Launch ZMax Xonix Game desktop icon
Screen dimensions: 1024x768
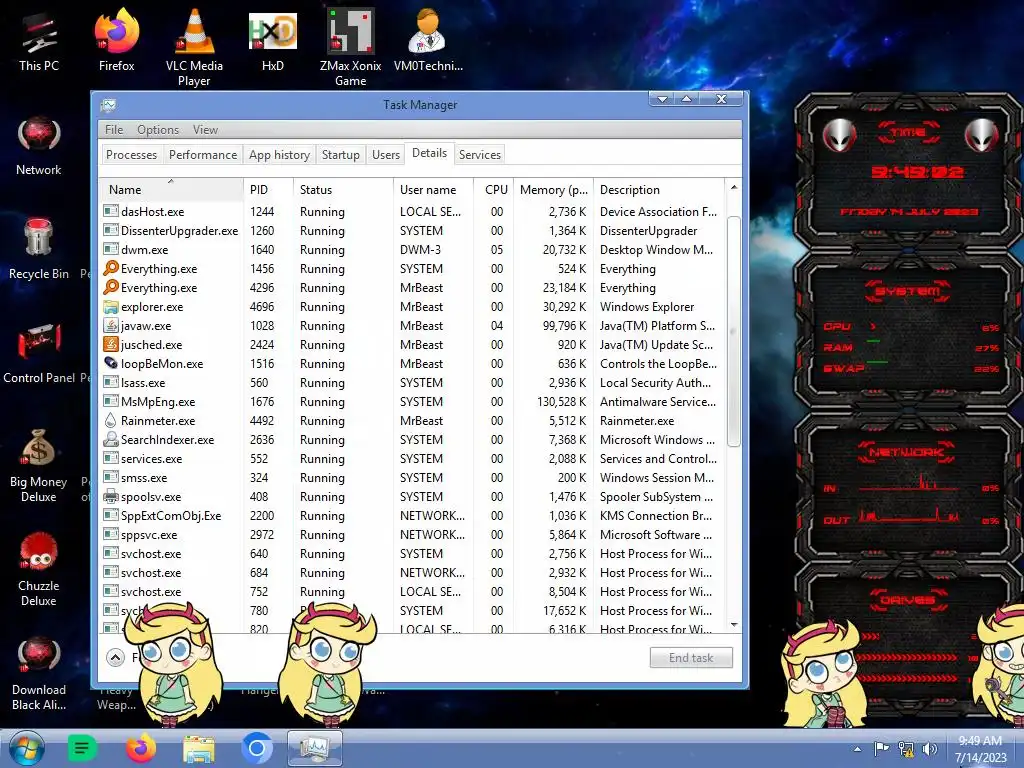click(x=351, y=48)
